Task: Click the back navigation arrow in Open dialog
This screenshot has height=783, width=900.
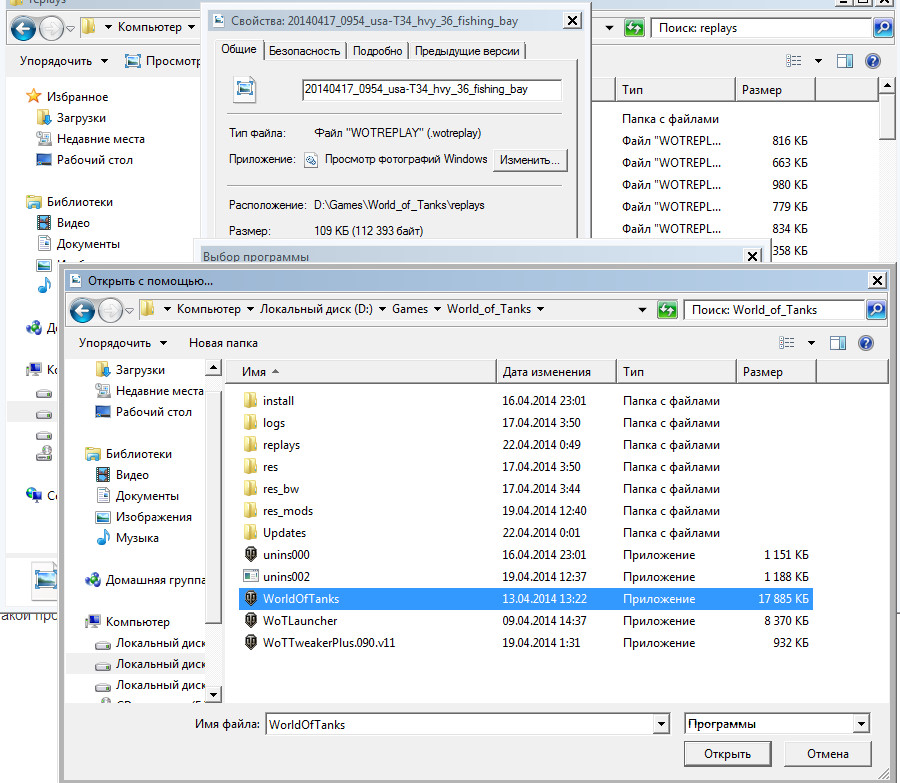Action: click(x=82, y=310)
